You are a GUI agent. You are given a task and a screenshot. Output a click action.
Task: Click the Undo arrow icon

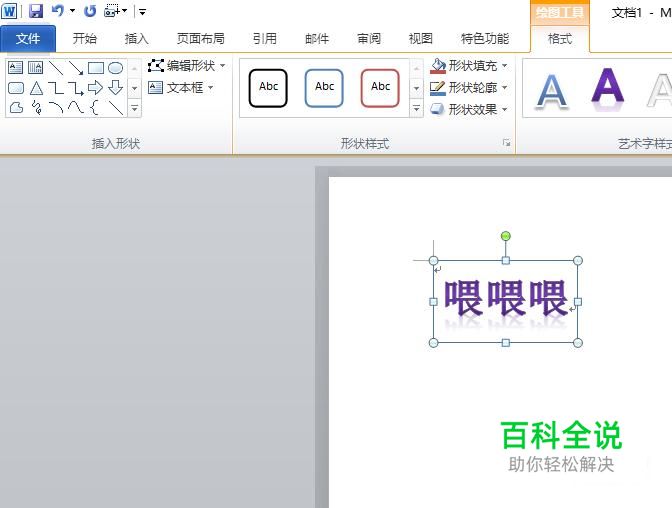[x=58, y=11]
